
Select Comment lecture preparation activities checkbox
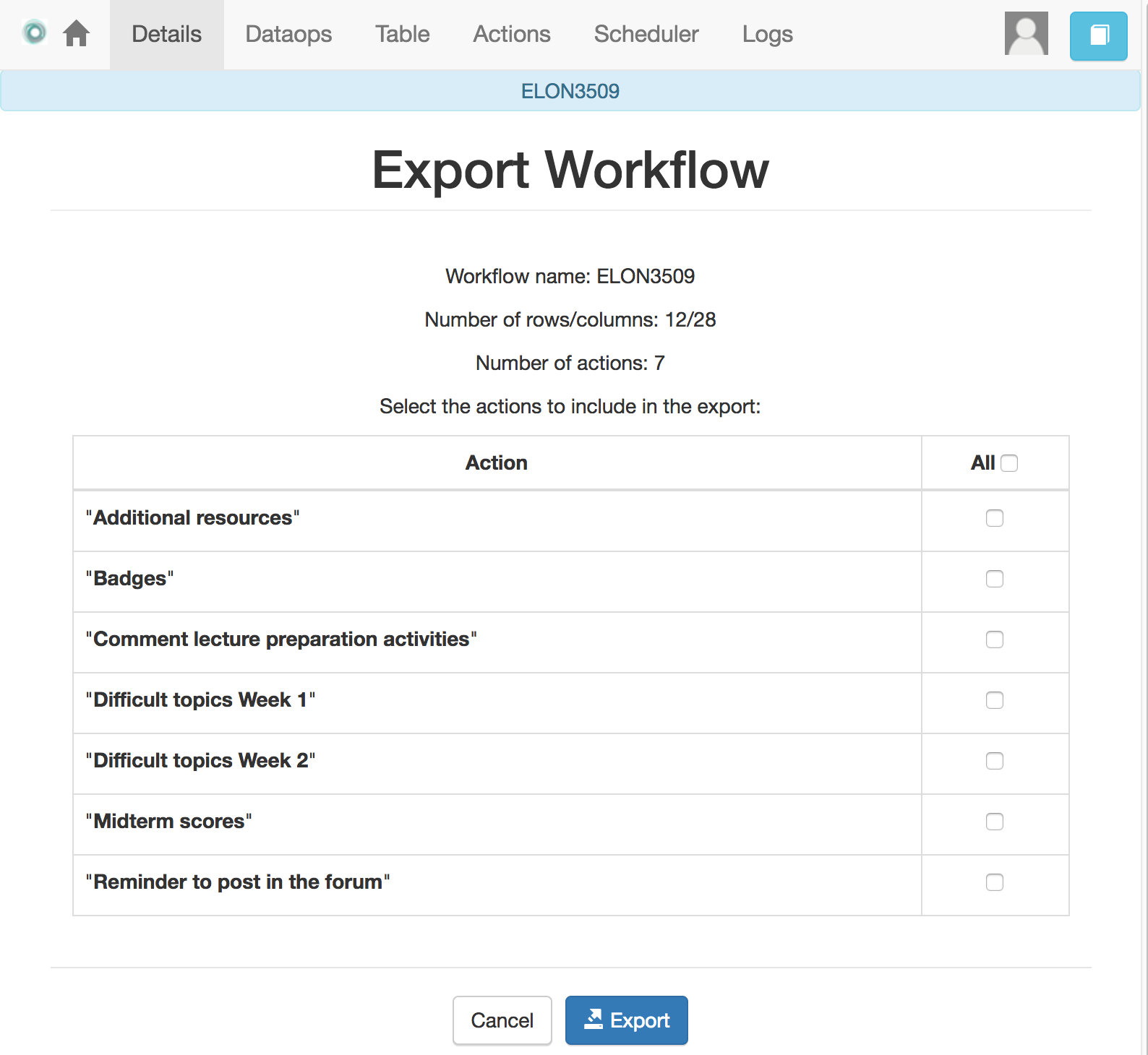995,640
